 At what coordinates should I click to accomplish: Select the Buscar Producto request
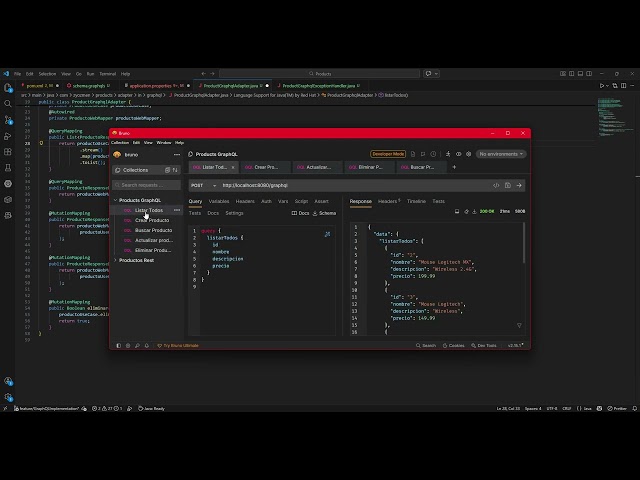point(153,230)
